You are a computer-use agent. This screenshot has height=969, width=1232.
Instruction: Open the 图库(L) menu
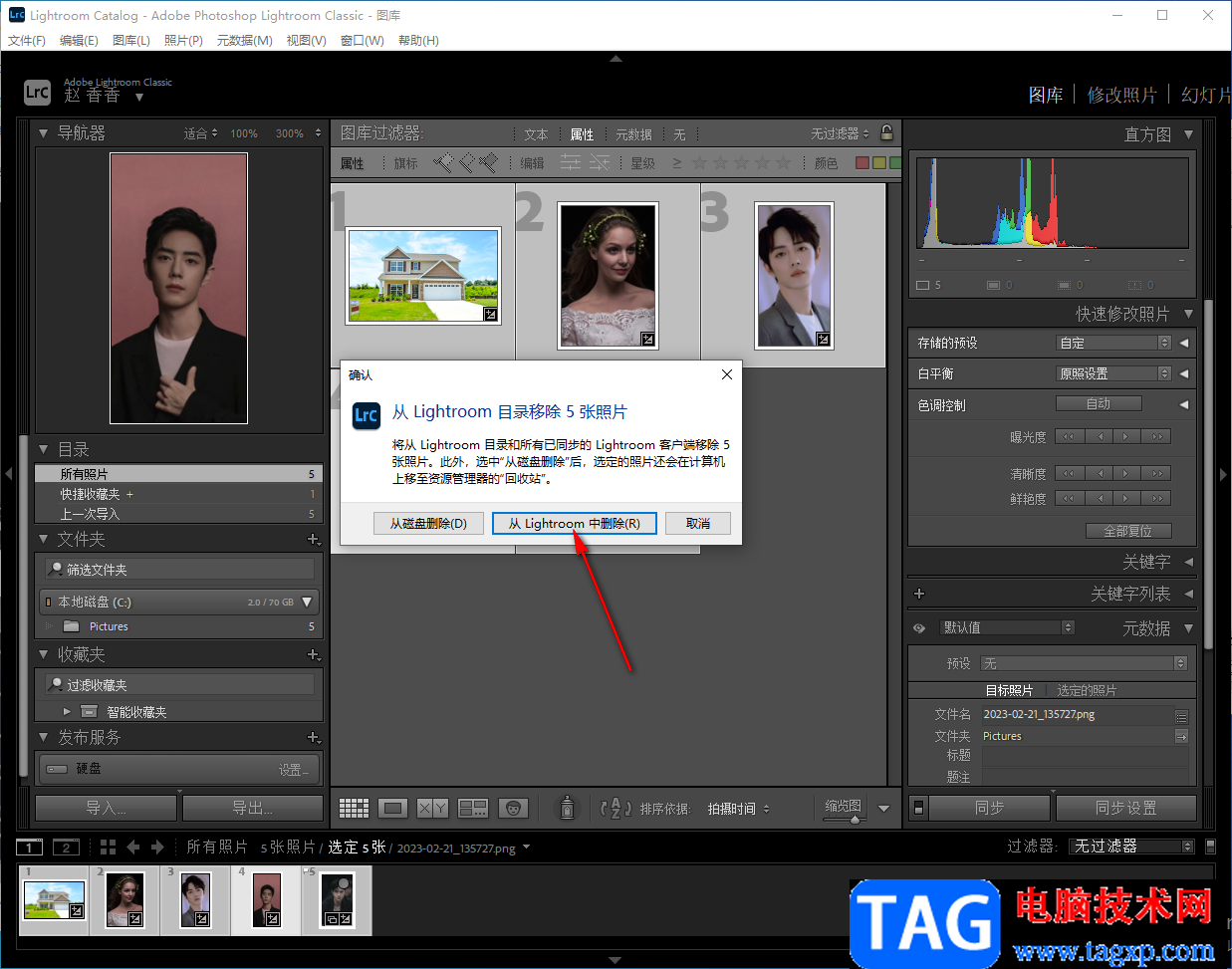131,41
